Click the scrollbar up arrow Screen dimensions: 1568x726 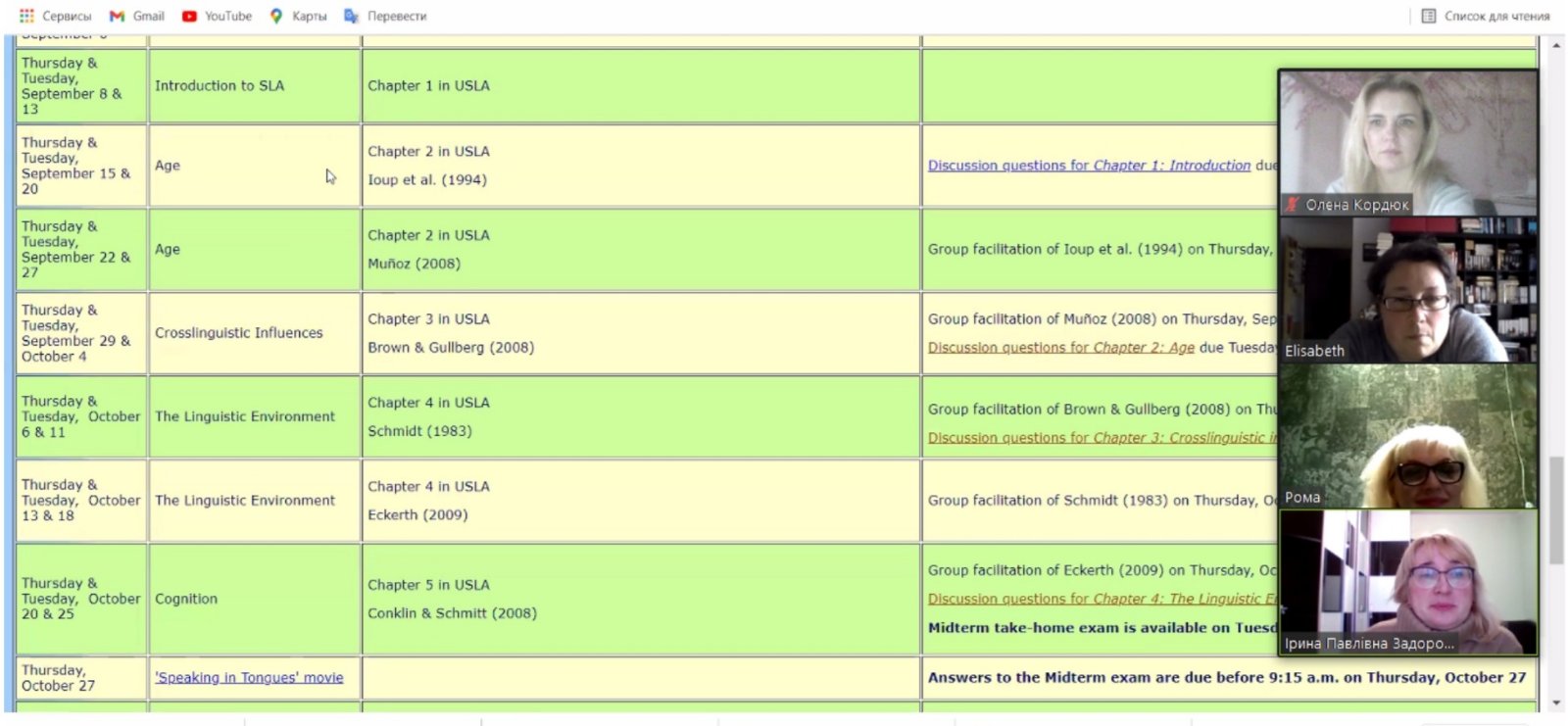[1555, 45]
